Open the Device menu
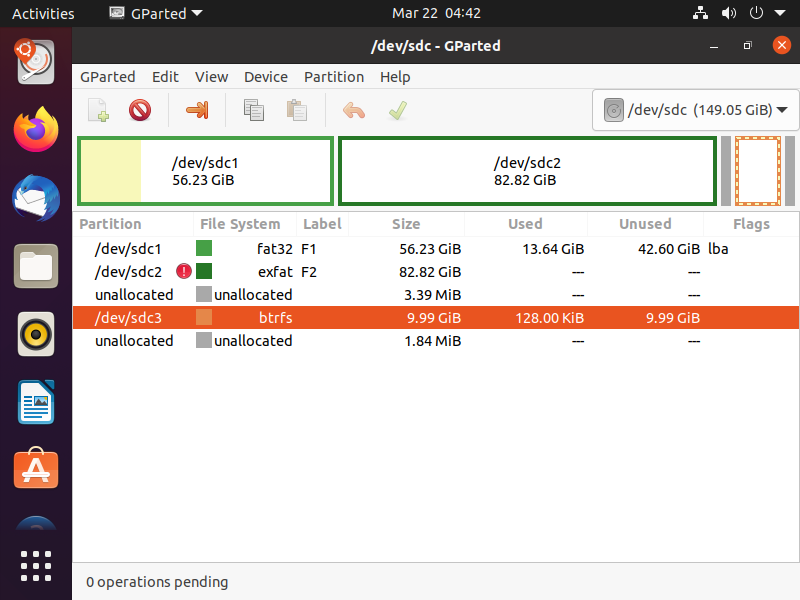This screenshot has width=800, height=600. [266, 77]
